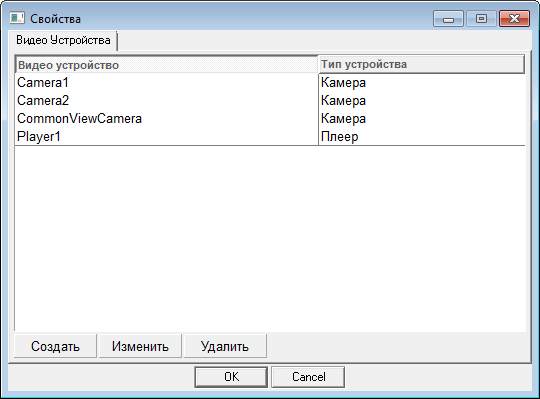Click the Плеер type cell
This screenshot has width=540, height=399.
422,136
